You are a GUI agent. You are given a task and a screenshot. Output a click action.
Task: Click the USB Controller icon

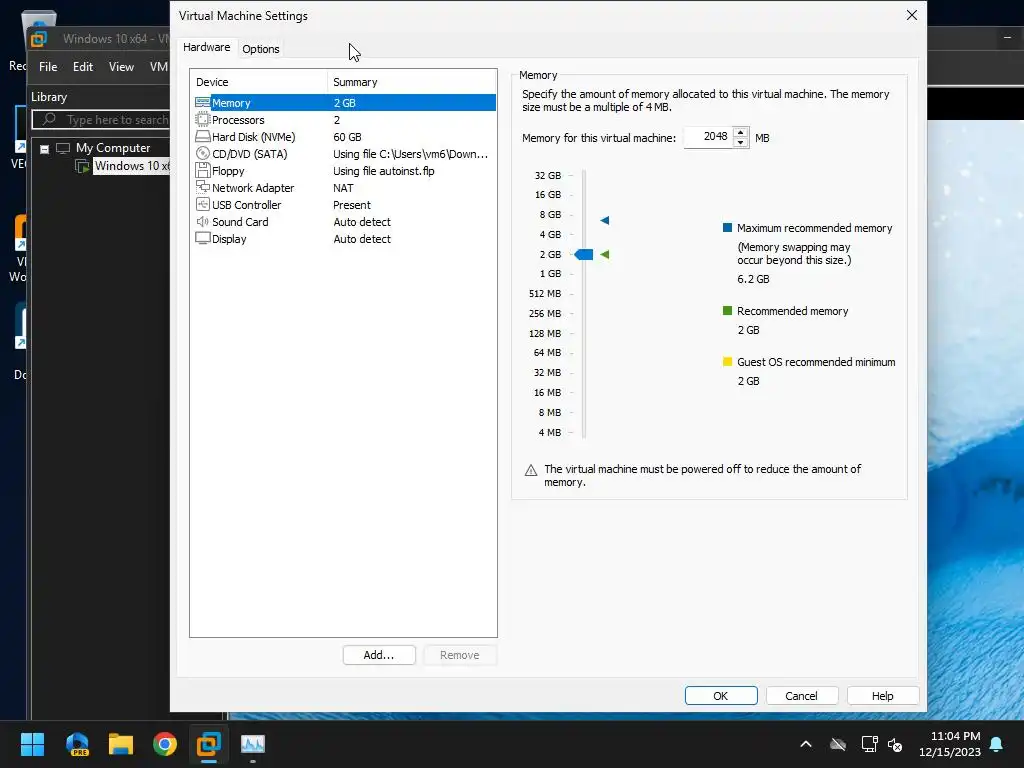click(202, 204)
